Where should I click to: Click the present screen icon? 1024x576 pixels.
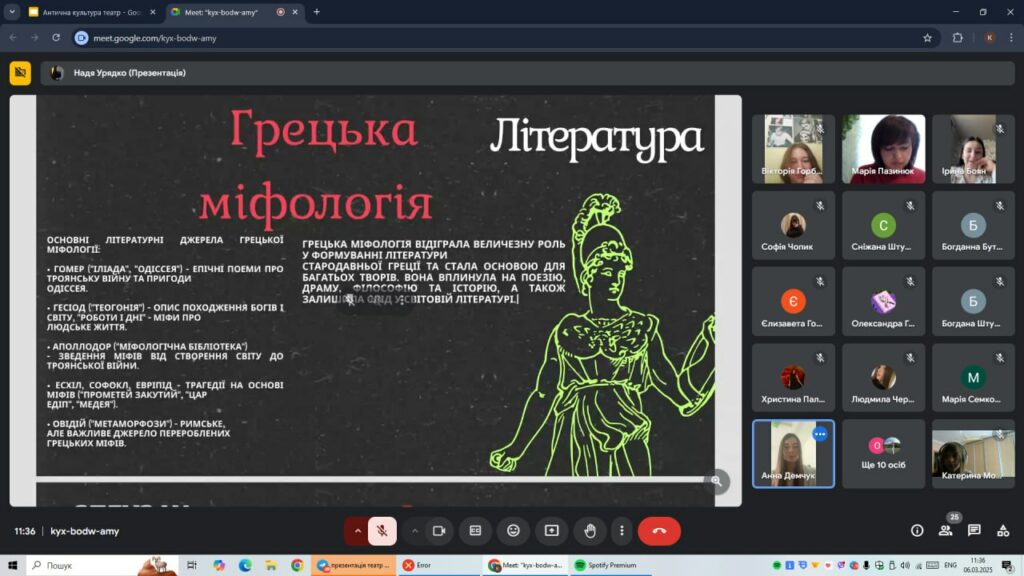[x=551, y=531]
